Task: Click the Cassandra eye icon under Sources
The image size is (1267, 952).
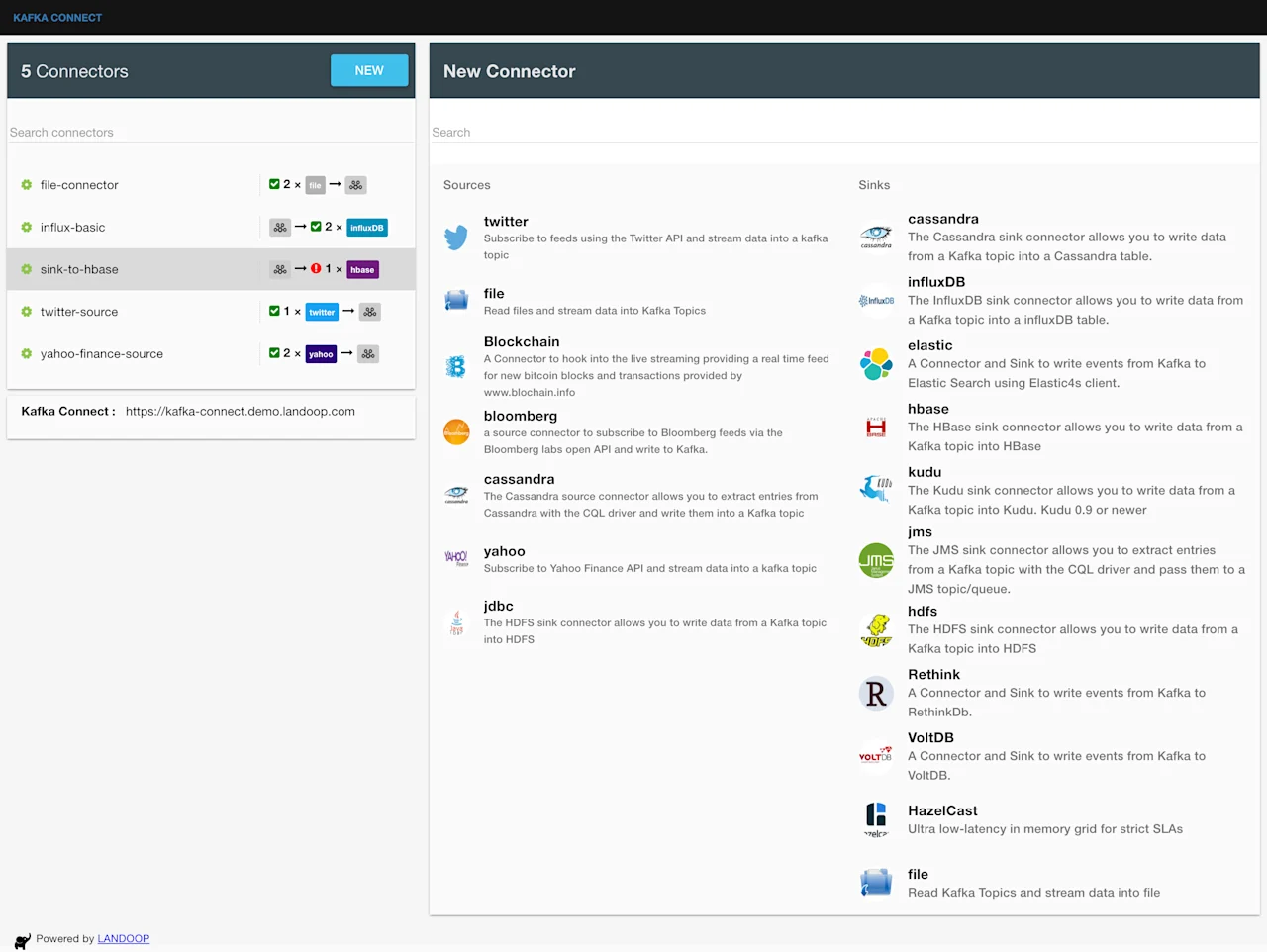Action: coord(456,495)
